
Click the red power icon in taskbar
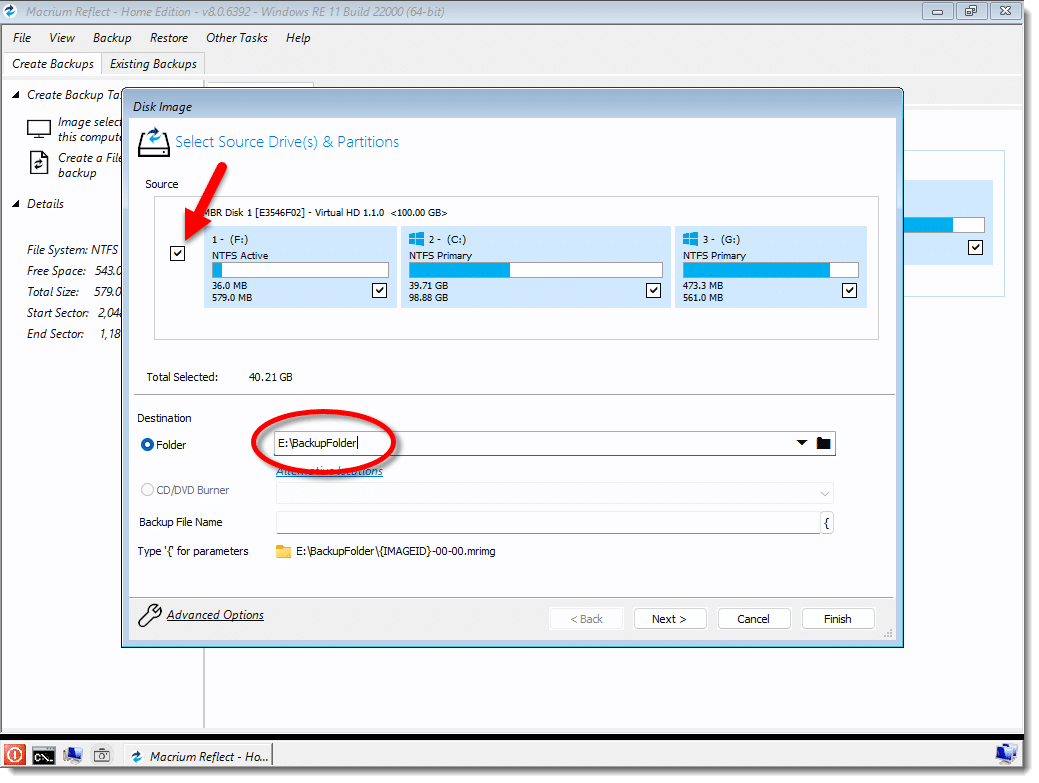14,756
